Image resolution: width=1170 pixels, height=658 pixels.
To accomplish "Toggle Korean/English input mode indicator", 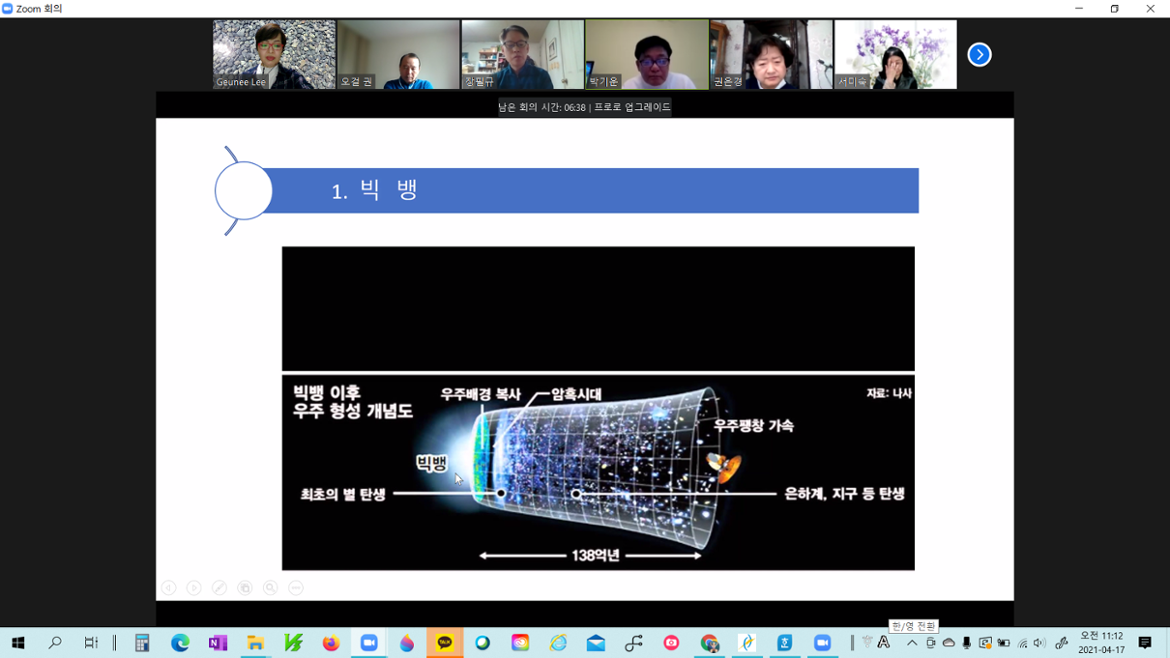I will pos(884,643).
